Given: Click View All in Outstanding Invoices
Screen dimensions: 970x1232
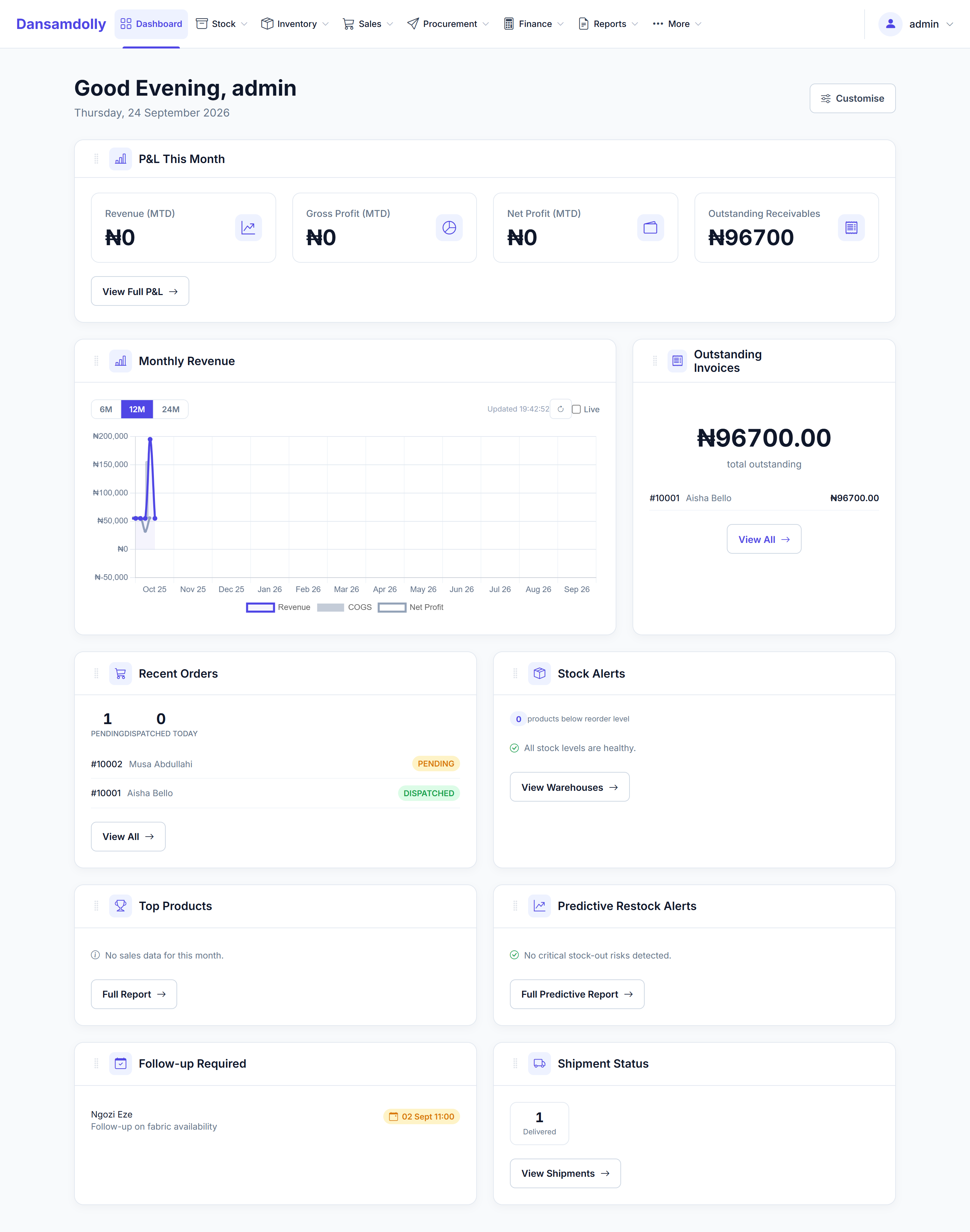Looking at the screenshot, I should (x=764, y=539).
